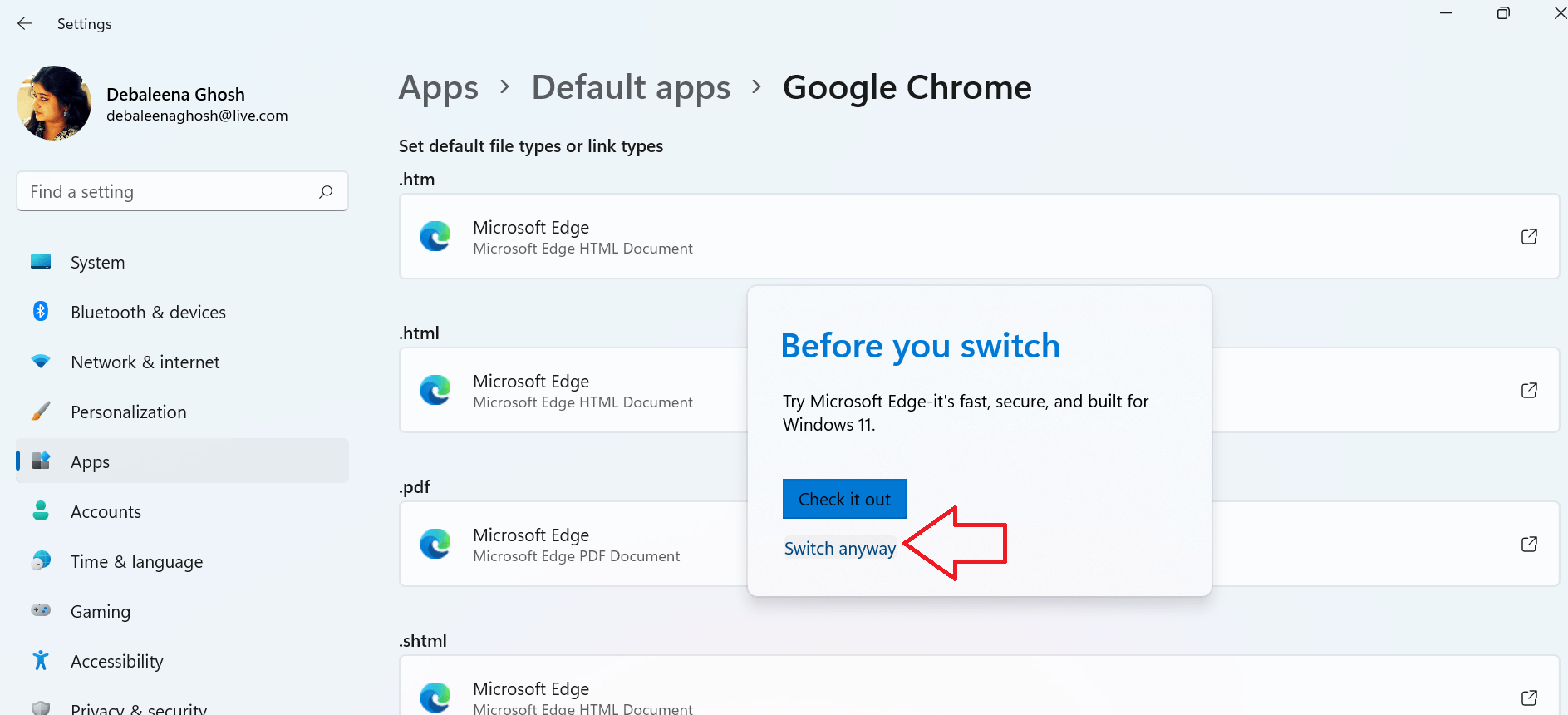
Task: Navigate to Default apps breadcrumb
Action: pyautogui.click(x=631, y=88)
